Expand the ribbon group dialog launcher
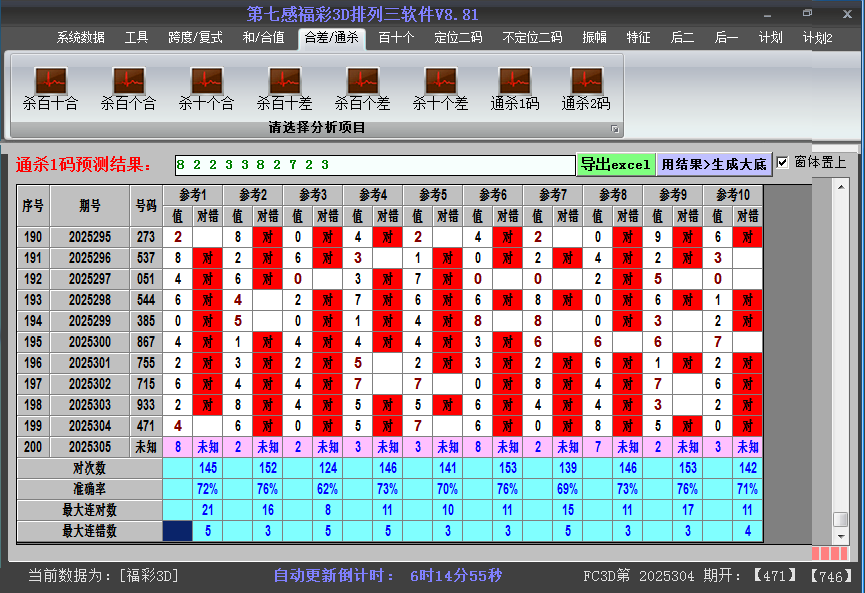 [615, 129]
